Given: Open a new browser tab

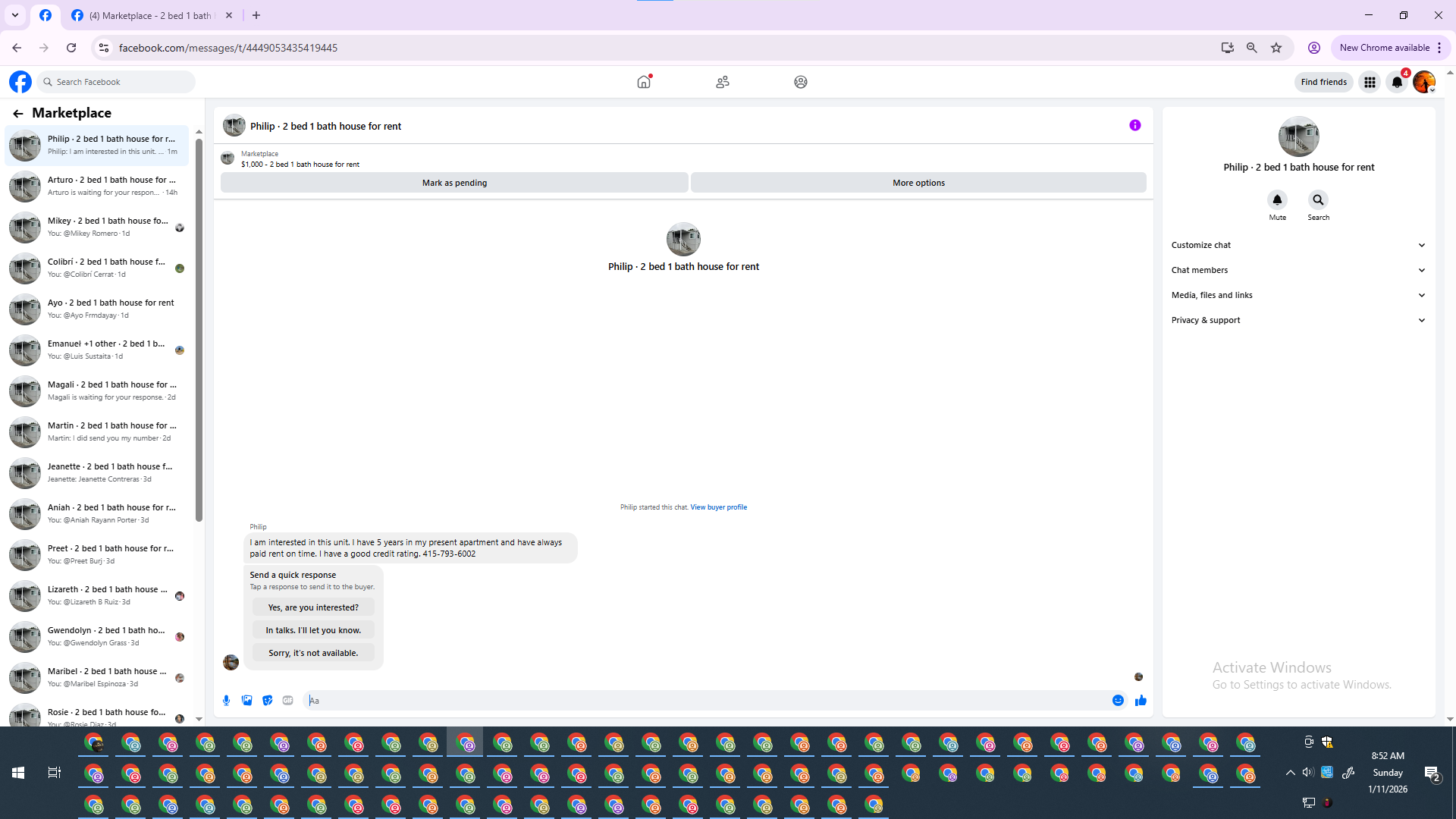Looking at the screenshot, I should pyautogui.click(x=256, y=15).
